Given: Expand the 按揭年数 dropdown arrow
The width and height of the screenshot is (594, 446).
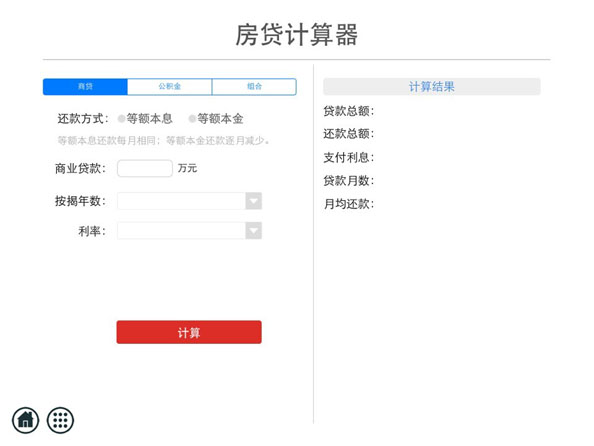Looking at the screenshot, I should [x=253, y=201].
